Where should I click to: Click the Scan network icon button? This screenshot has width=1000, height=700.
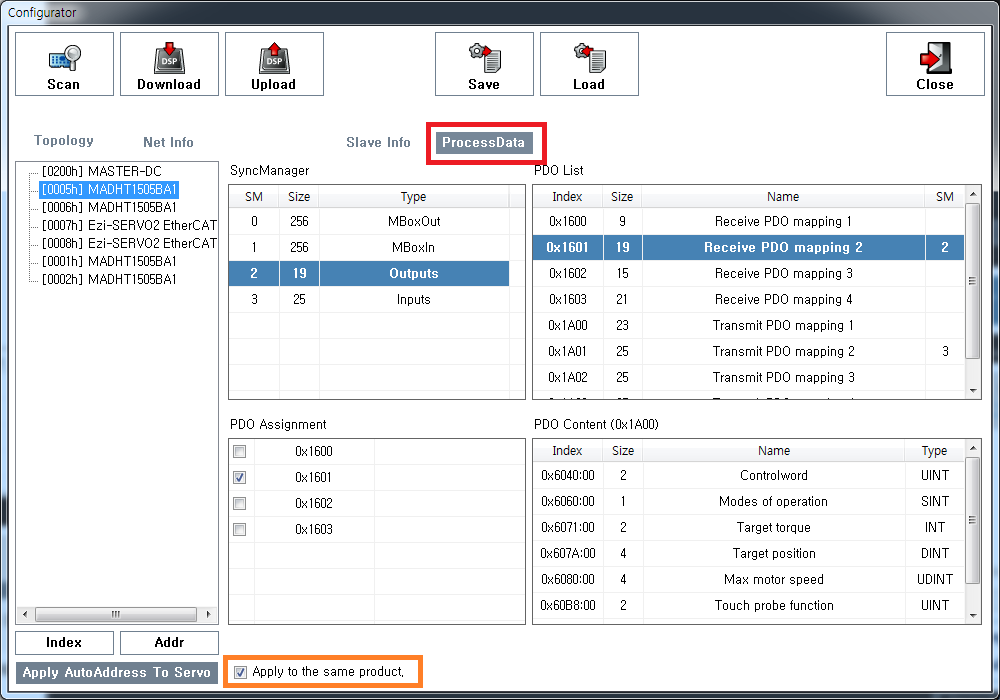64,64
